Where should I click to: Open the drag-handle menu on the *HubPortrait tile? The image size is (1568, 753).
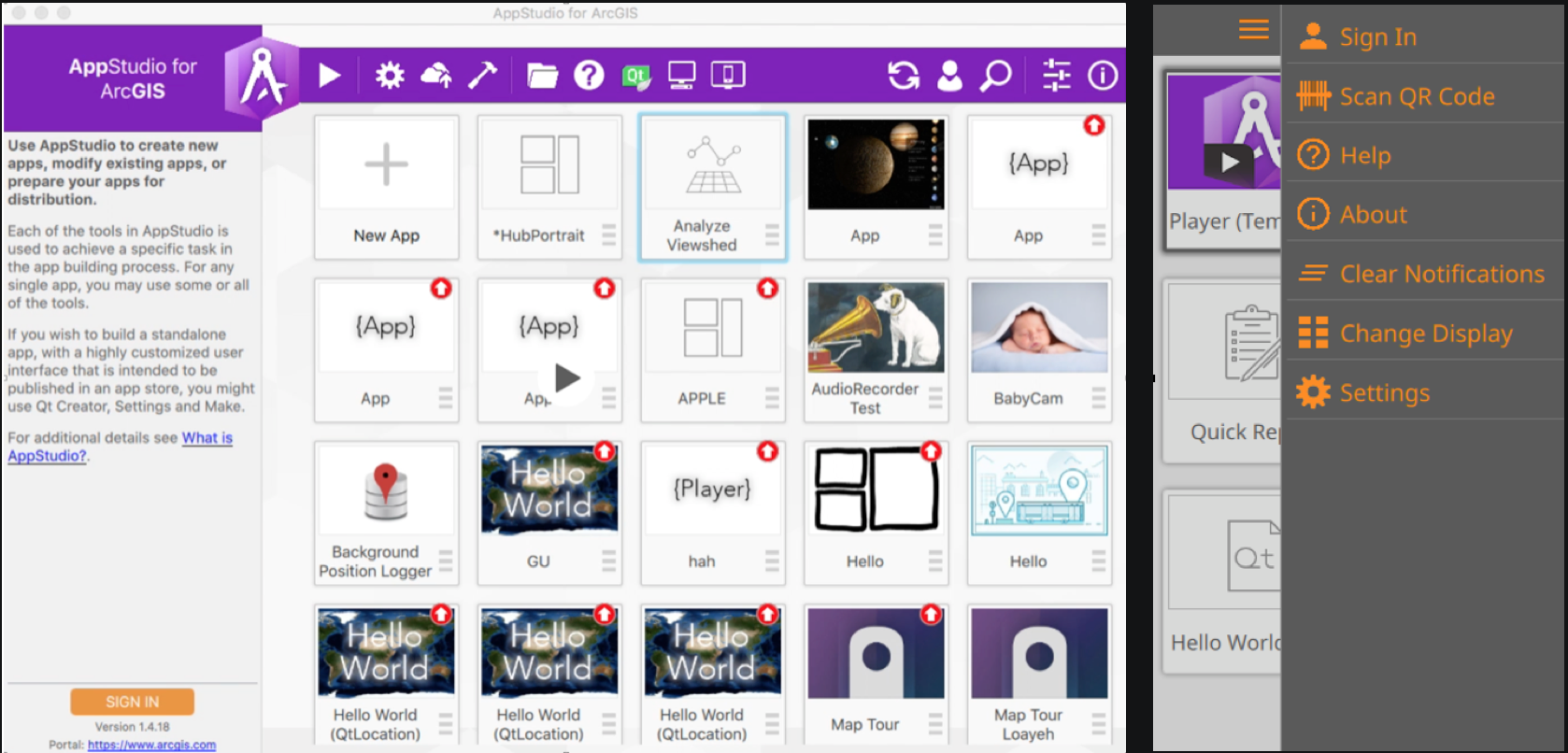[608, 234]
